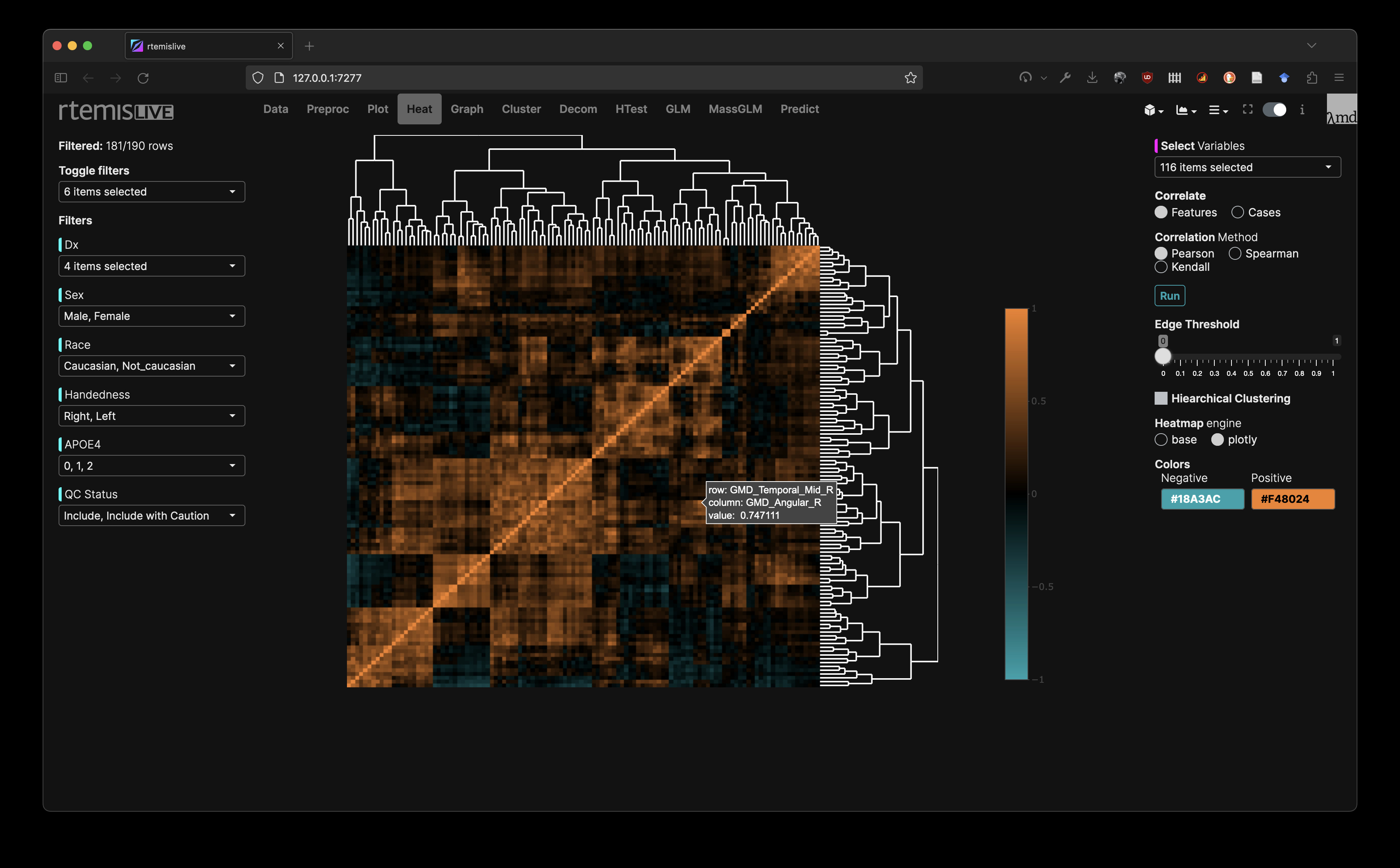This screenshot has height=868, width=1400.
Task: Toggle the dark mode switch
Action: coord(1274,110)
